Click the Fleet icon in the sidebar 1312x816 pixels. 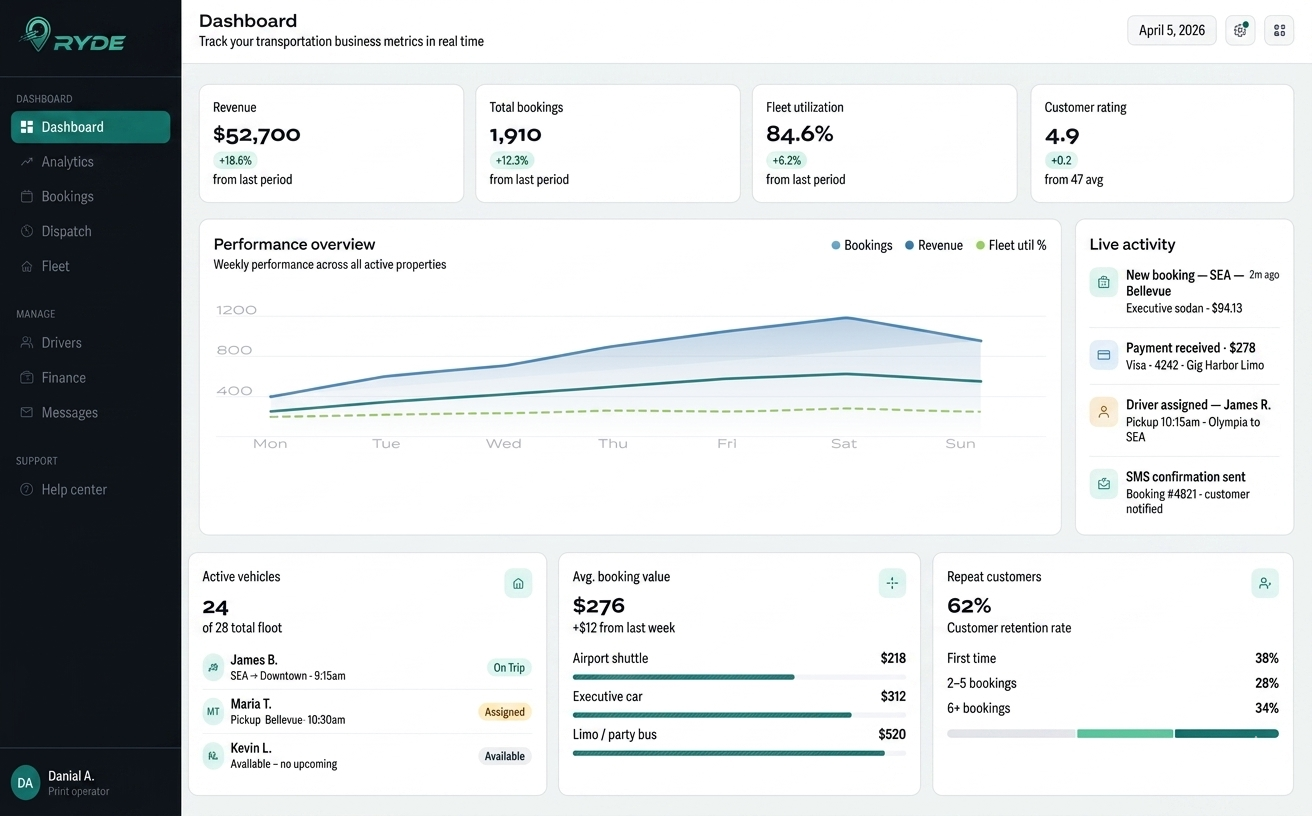pyautogui.click(x=27, y=266)
